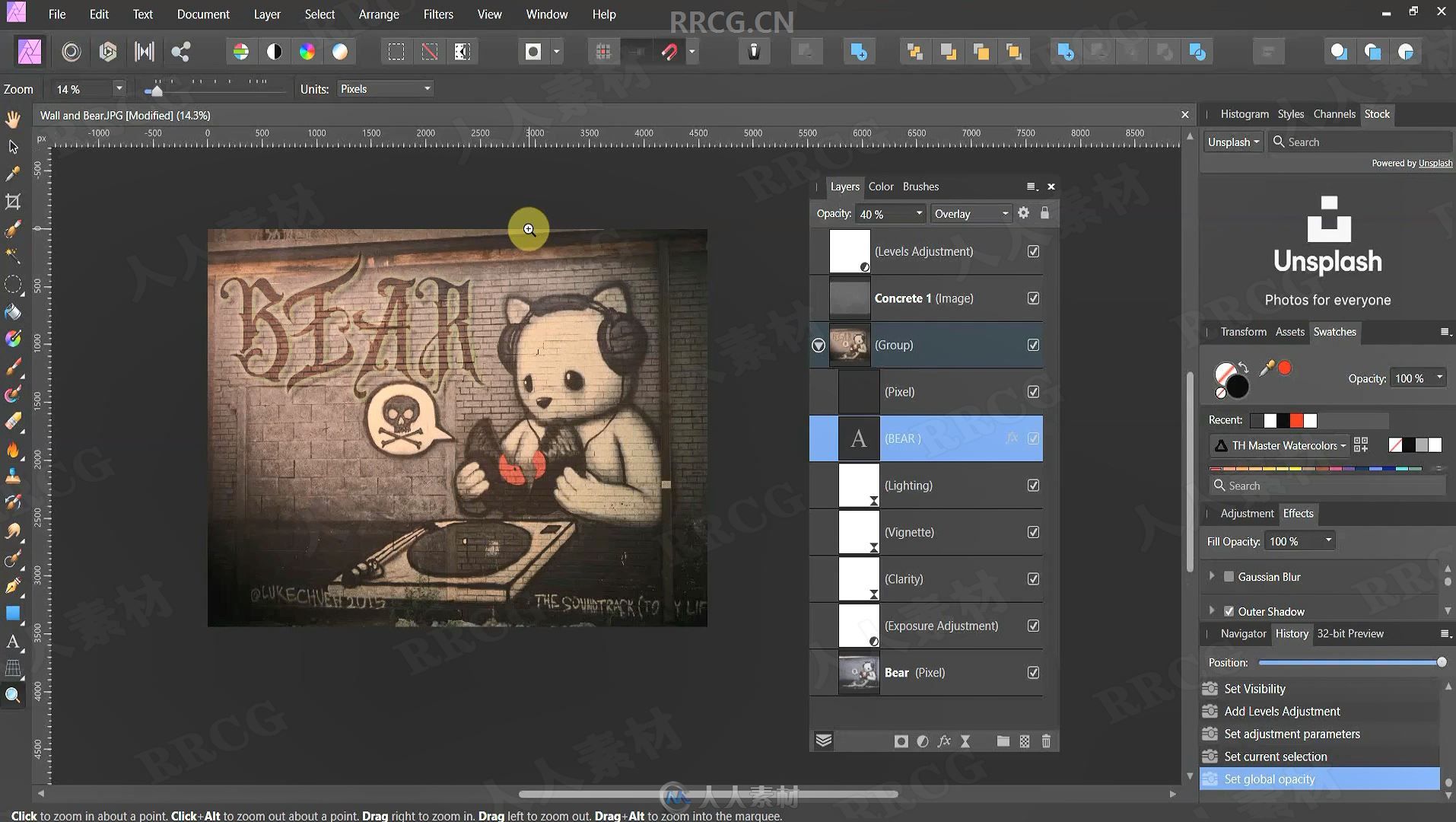The height and width of the screenshot is (822, 1456).
Task: Switch to the Develop persona
Action: click(x=108, y=52)
